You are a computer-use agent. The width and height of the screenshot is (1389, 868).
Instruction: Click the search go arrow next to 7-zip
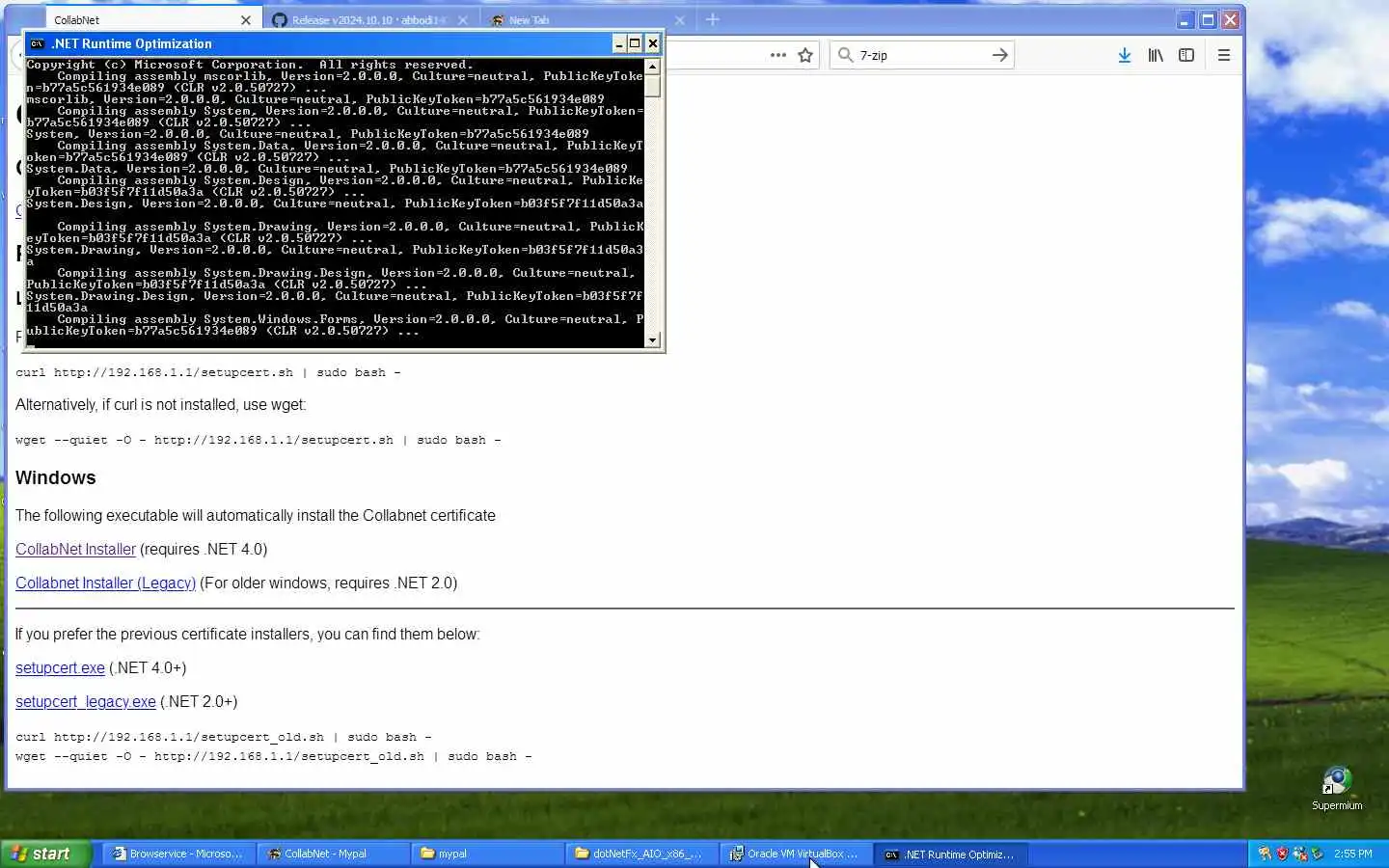point(1000,56)
